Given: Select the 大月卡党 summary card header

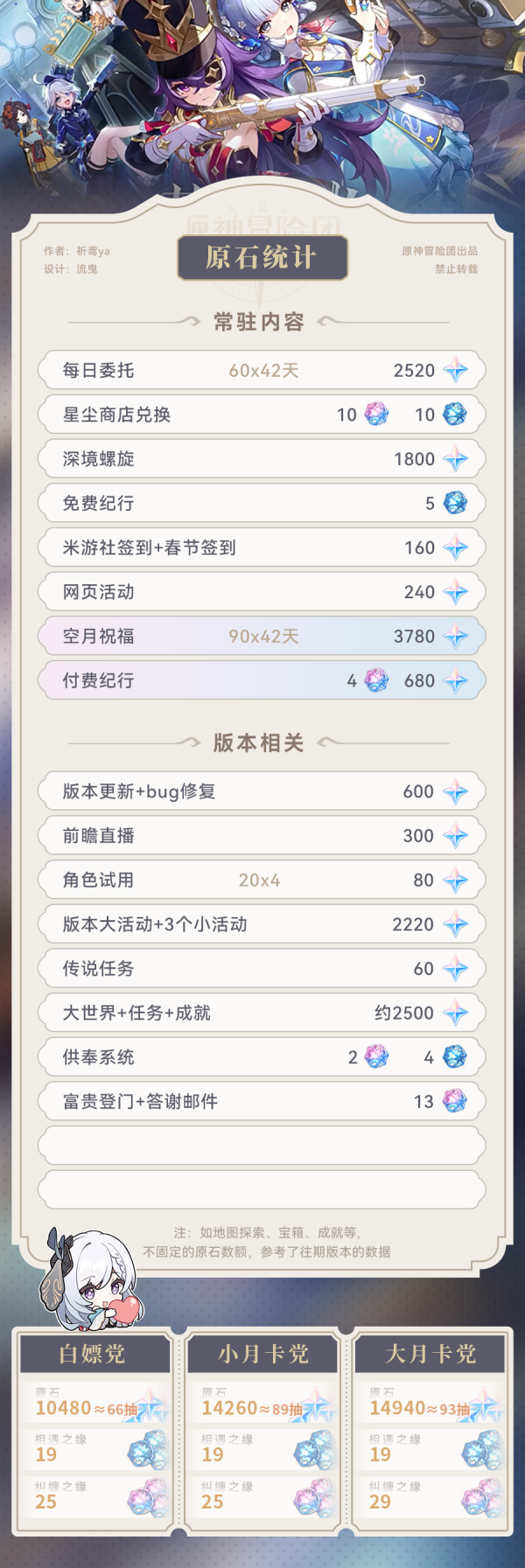Looking at the screenshot, I should coord(430,1354).
